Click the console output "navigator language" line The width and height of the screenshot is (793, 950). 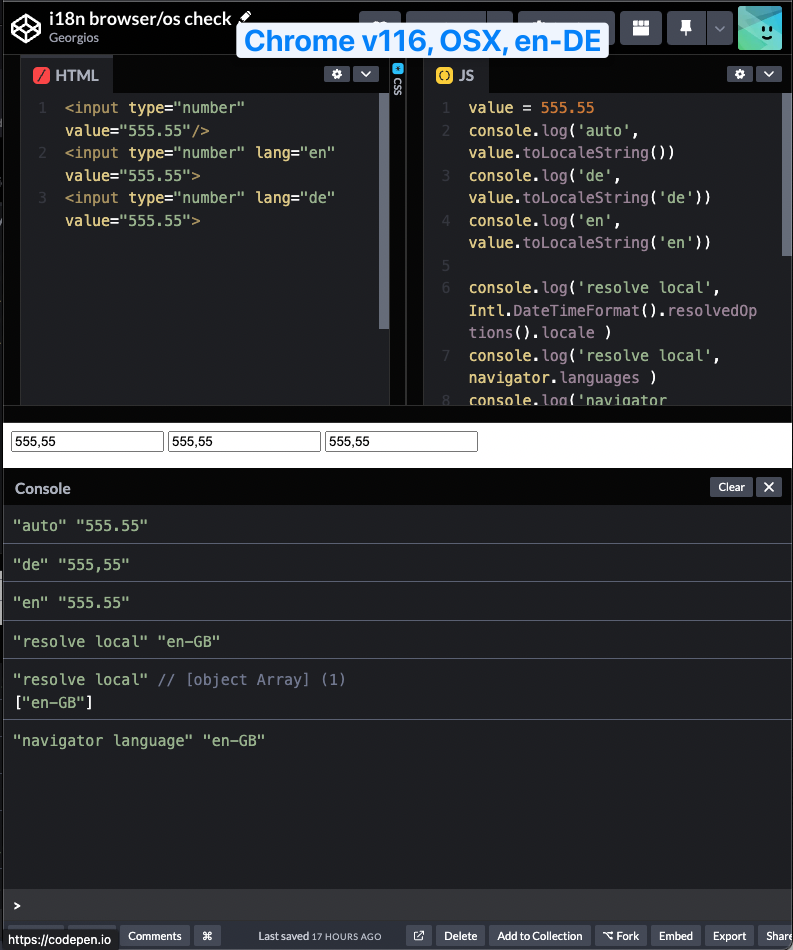coord(139,740)
